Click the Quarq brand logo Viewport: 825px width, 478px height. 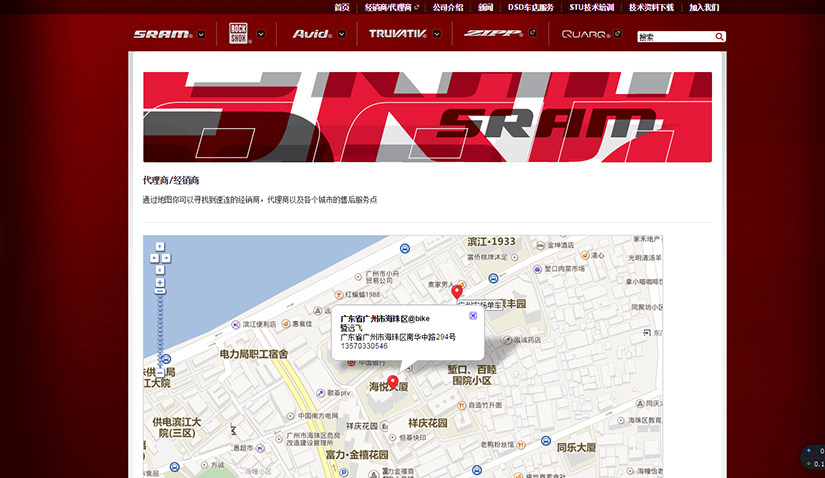586,34
